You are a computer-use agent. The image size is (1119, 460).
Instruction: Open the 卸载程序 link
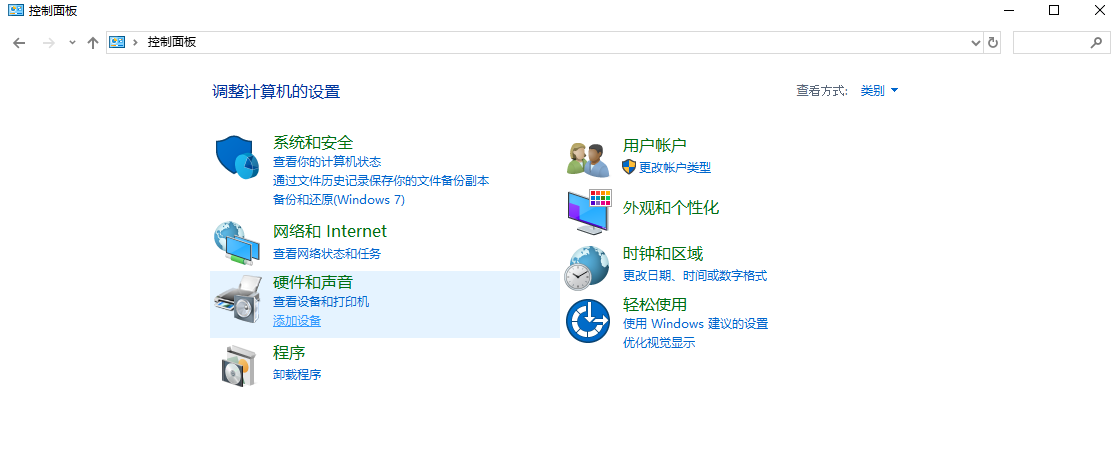coord(297,375)
